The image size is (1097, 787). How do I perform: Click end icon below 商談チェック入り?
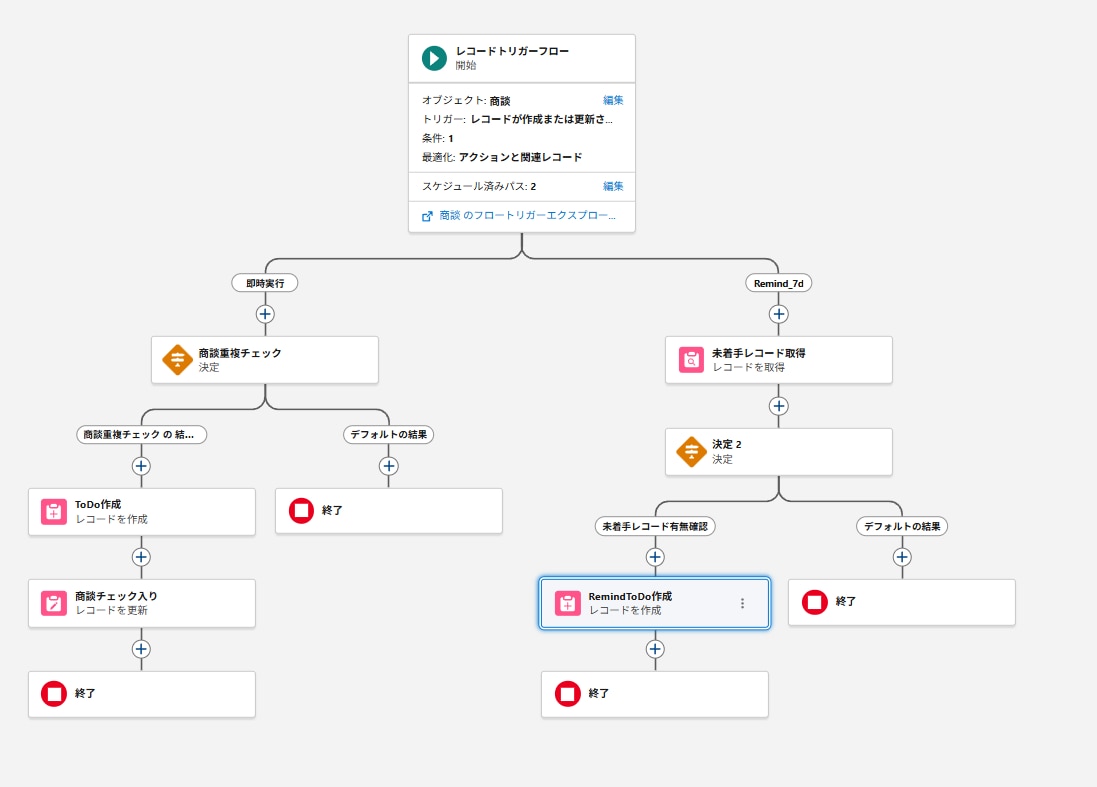tap(54, 694)
